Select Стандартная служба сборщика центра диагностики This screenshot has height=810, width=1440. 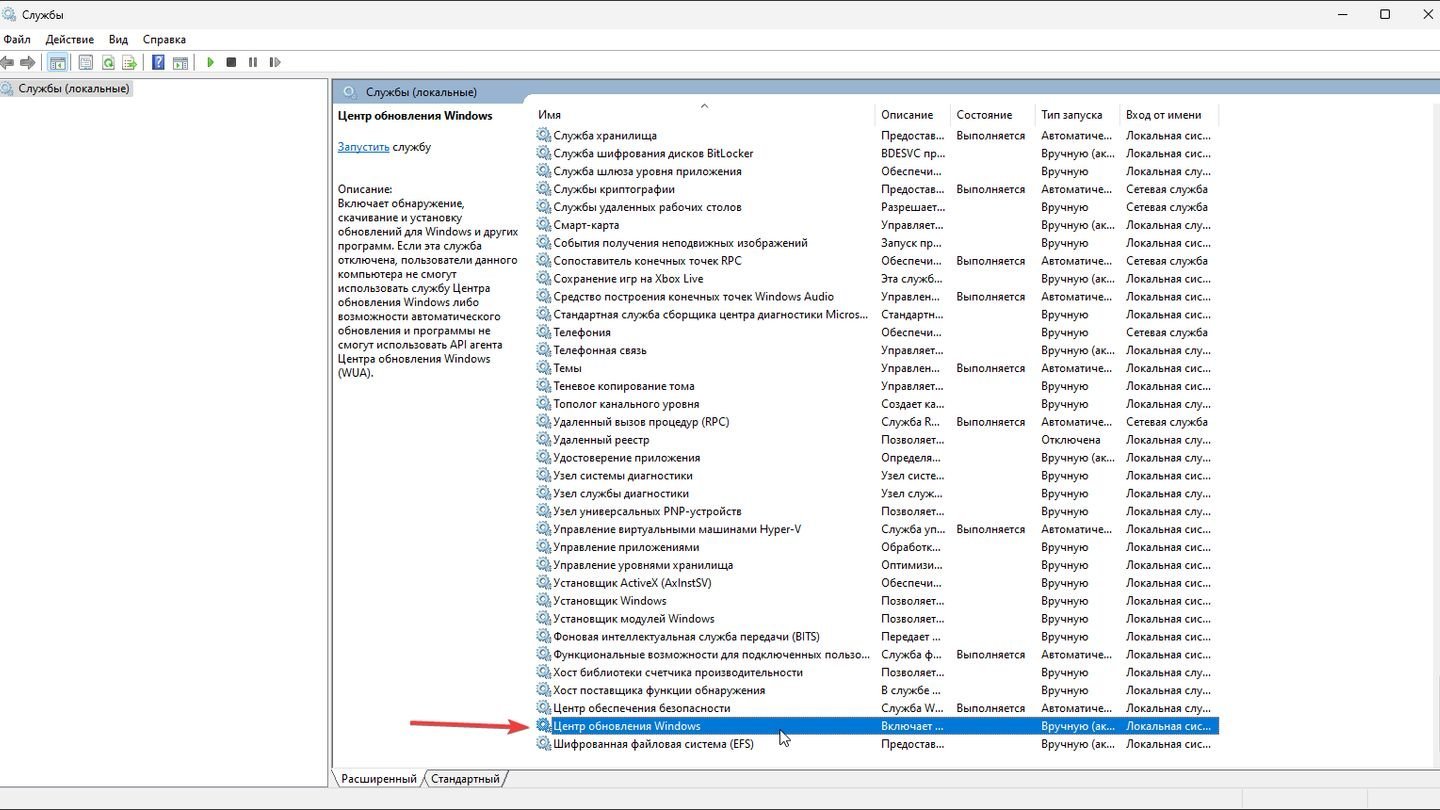coord(877,315)
